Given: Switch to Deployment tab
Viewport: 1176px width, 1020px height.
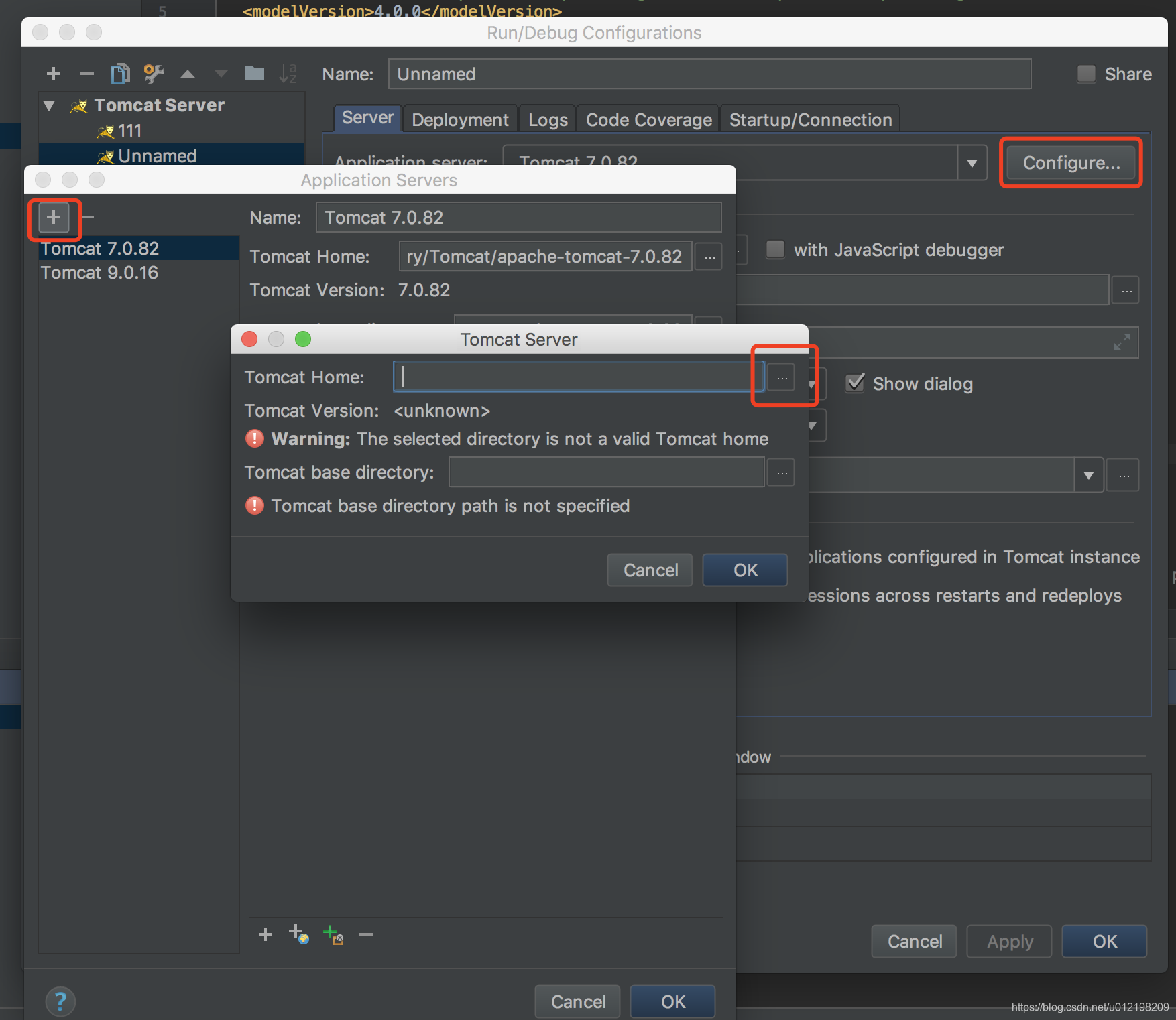Looking at the screenshot, I should pyautogui.click(x=460, y=119).
